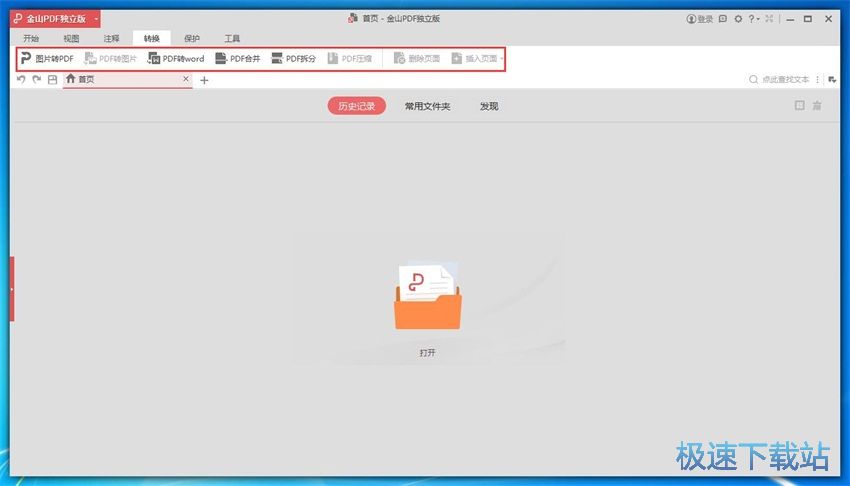The height and width of the screenshot is (486, 850).
Task: Click the 登录 login button
Action: pyautogui.click(x=700, y=19)
